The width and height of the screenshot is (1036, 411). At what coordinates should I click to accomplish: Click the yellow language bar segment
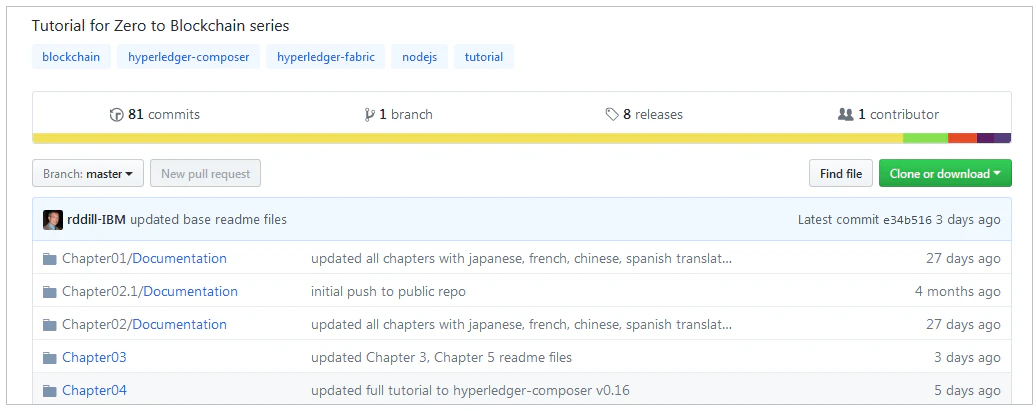coord(468,138)
